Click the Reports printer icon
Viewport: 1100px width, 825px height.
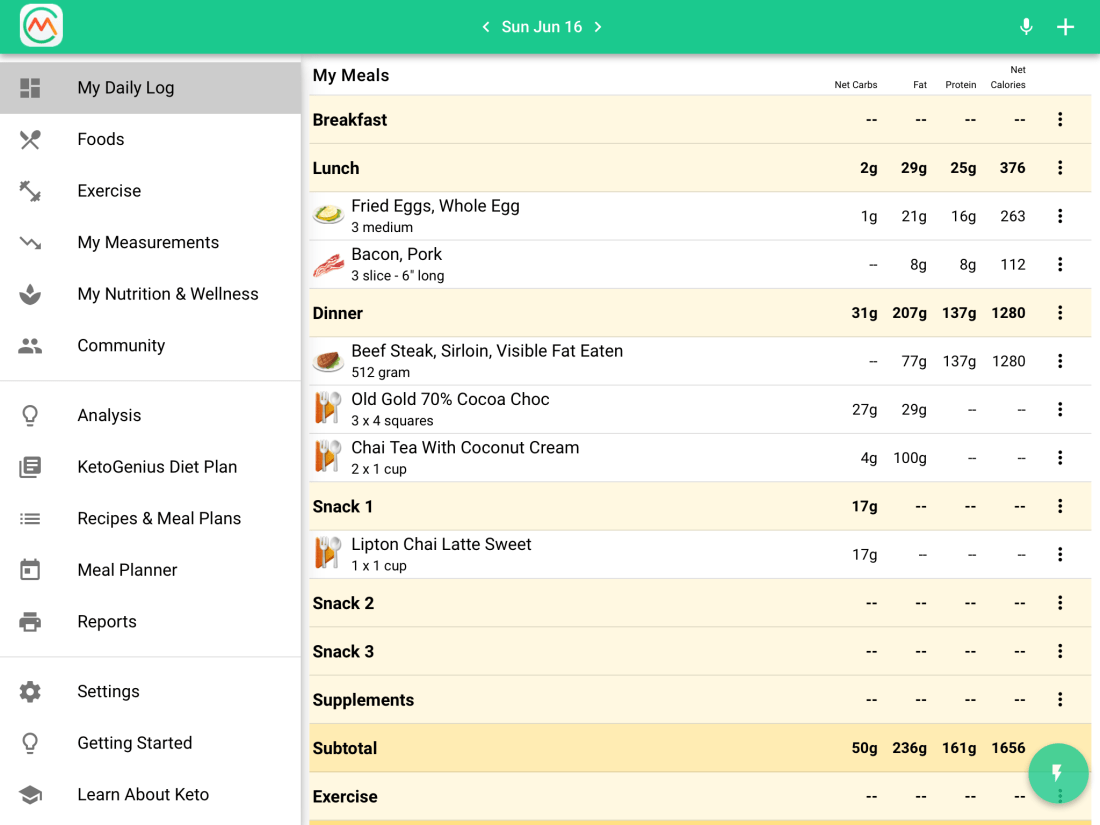(30, 622)
